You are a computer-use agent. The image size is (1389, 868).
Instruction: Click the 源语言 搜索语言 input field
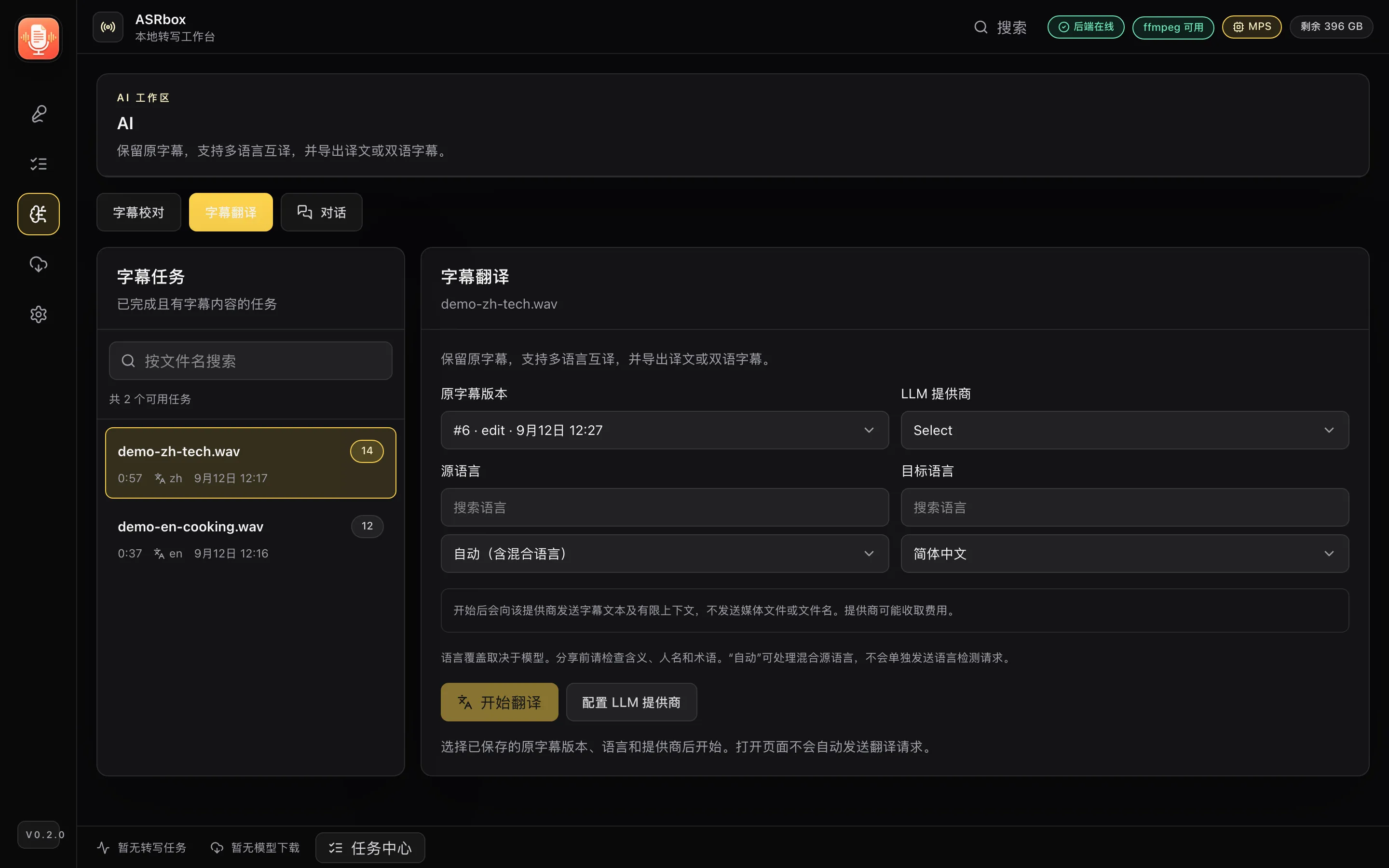click(665, 507)
